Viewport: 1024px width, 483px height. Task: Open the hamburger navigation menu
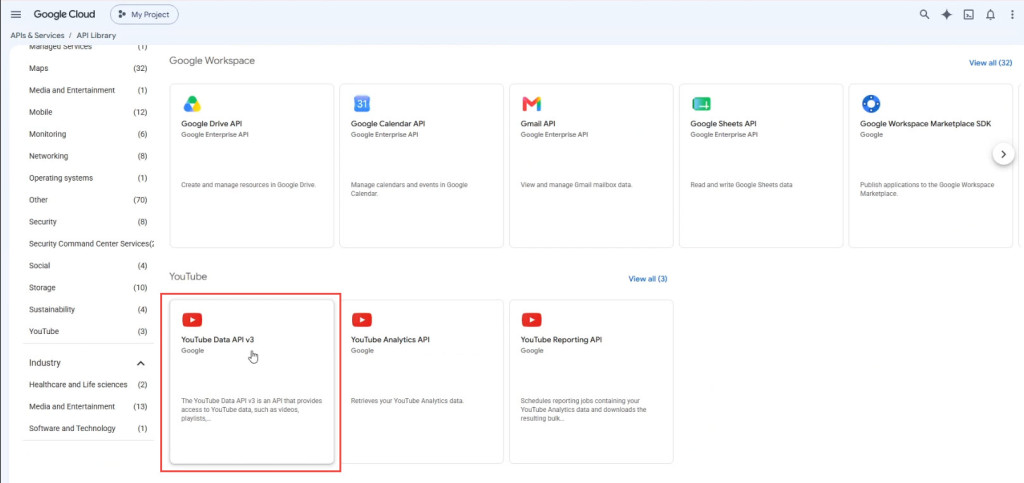tap(16, 14)
